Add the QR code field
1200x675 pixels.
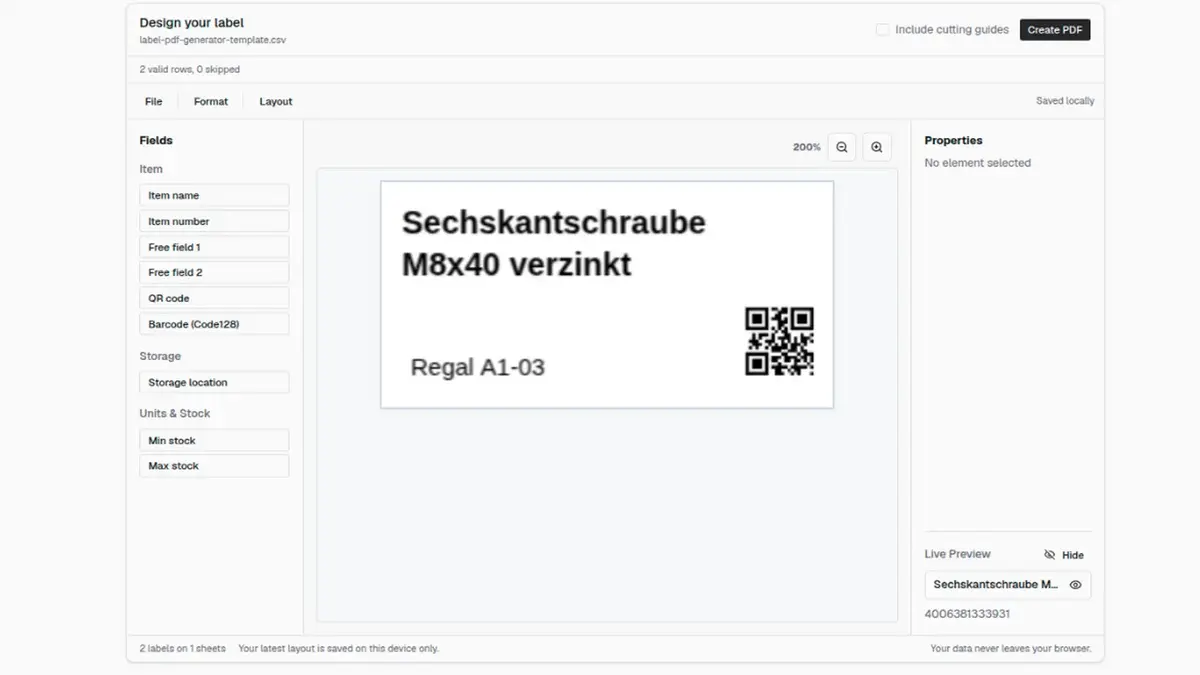(x=214, y=299)
